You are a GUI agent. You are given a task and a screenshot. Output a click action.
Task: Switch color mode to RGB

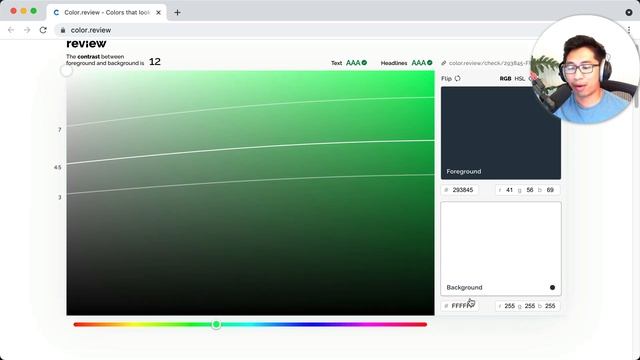pyautogui.click(x=505, y=78)
